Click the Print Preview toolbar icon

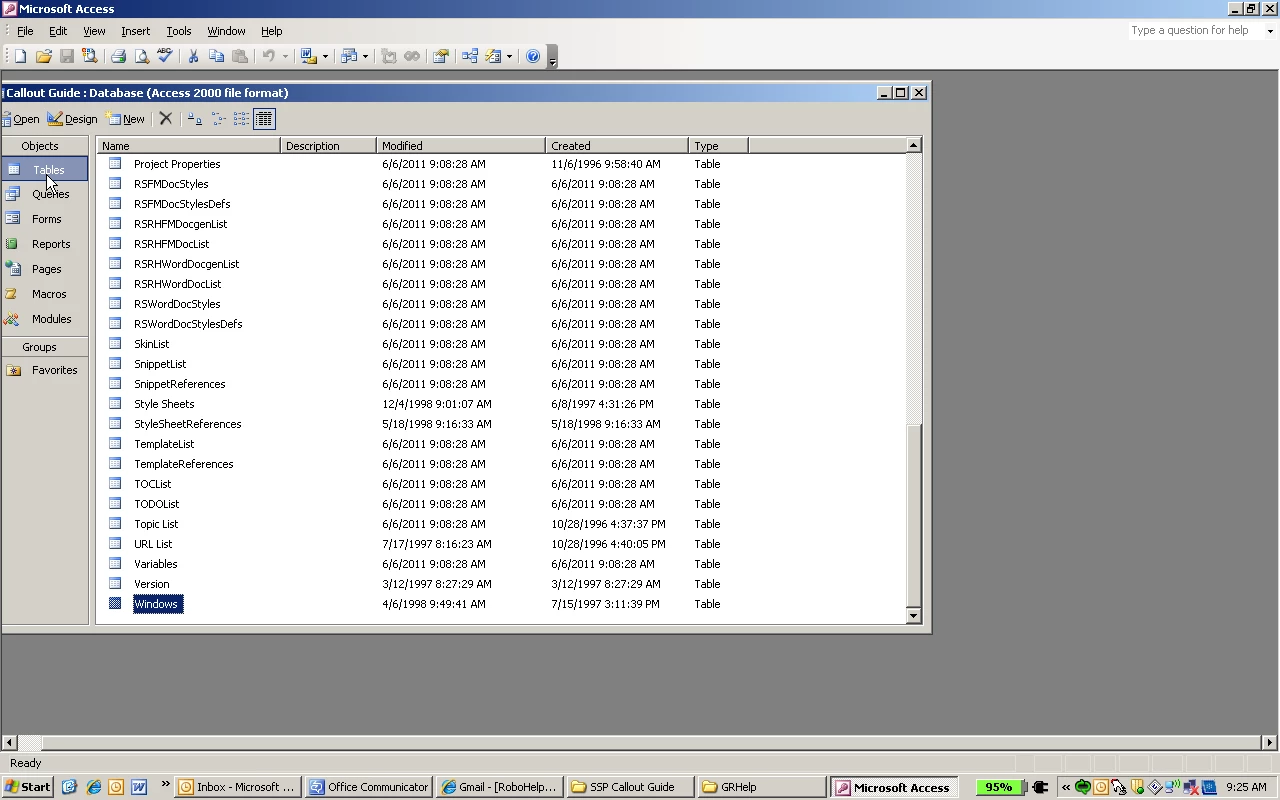coord(141,57)
